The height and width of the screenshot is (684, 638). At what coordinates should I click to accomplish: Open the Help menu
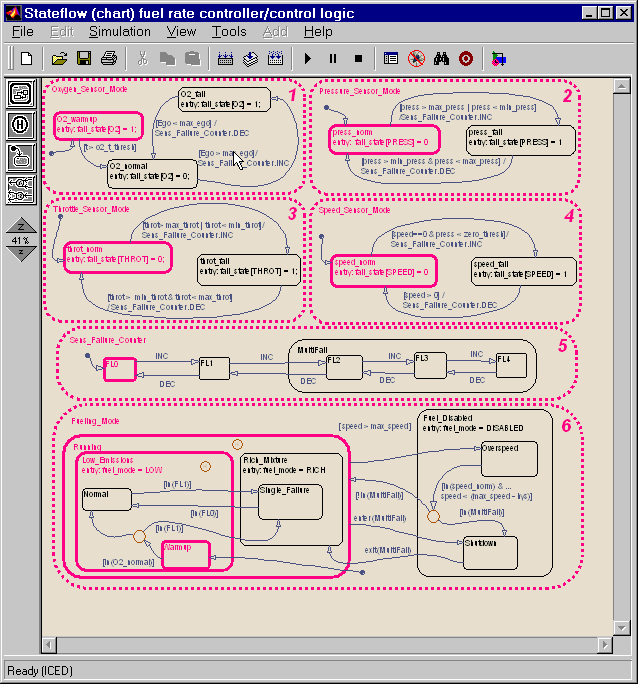click(x=318, y=32)
